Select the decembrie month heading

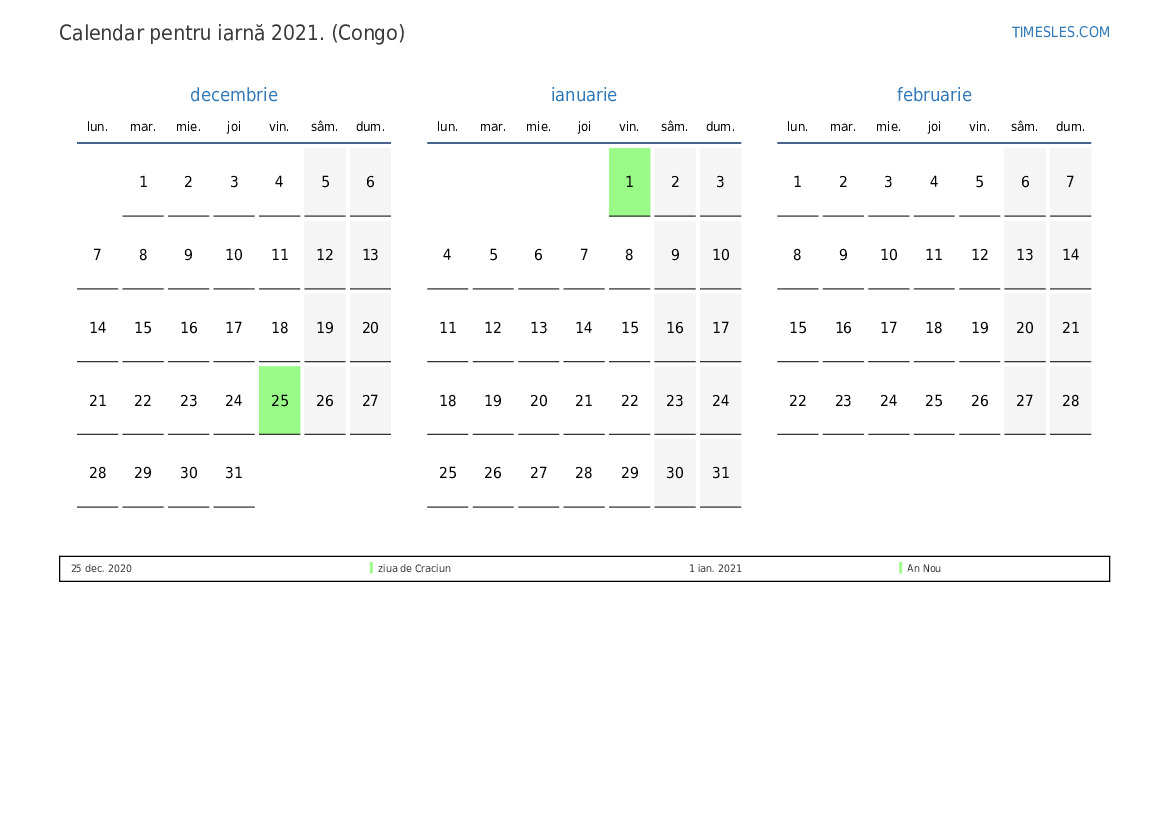[234, 95]
